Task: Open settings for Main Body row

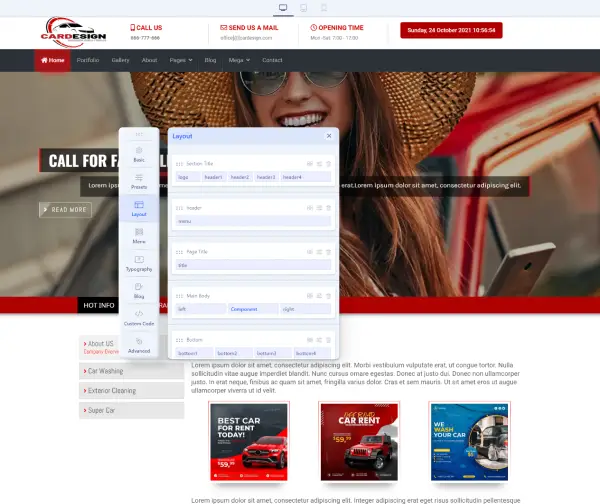Action: (x=319, y=296)
